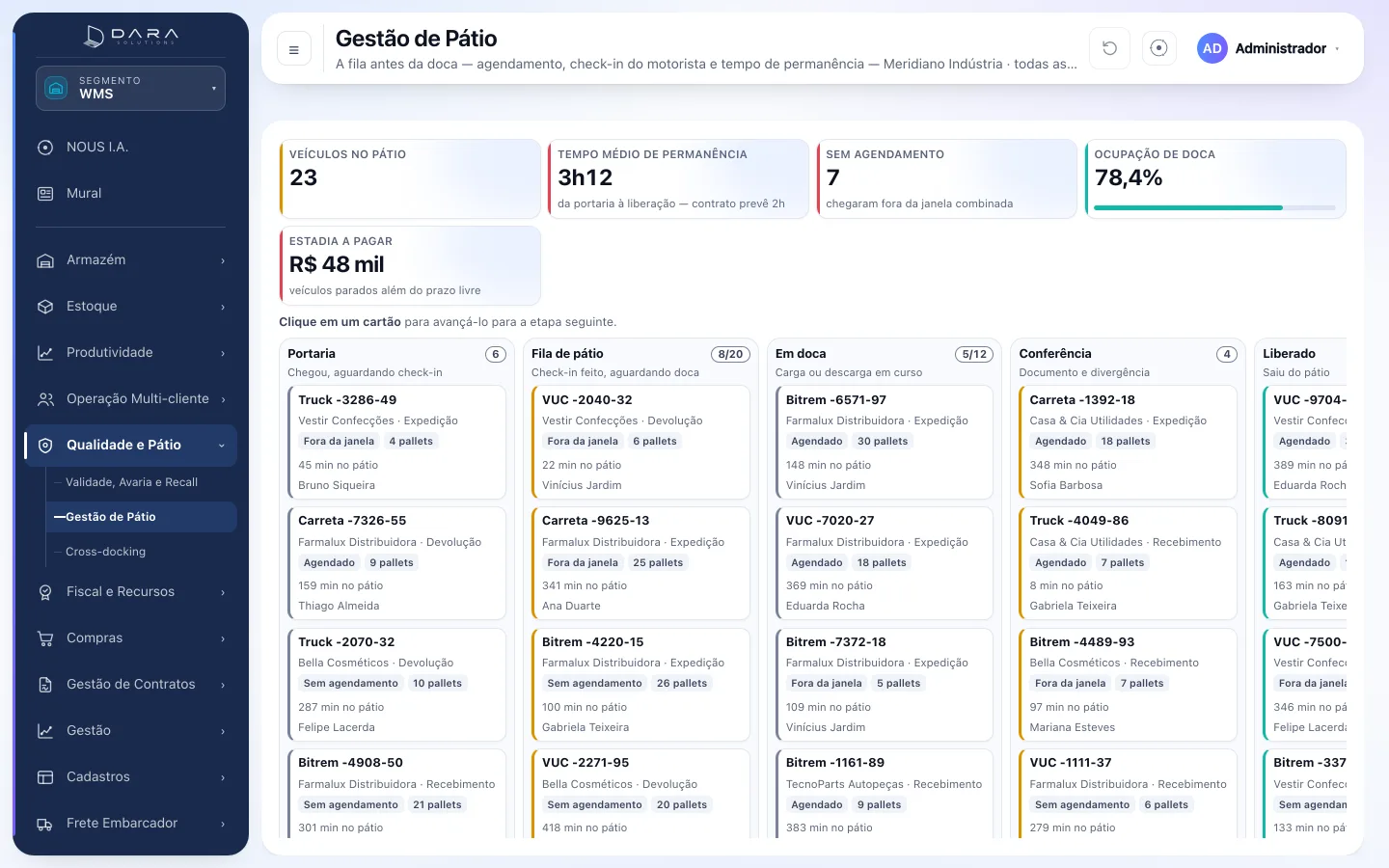The height and width of the screenshot is (868, 1389).
Task: Click the Gestão de Contratos document icon
Action: click(45, 685)
